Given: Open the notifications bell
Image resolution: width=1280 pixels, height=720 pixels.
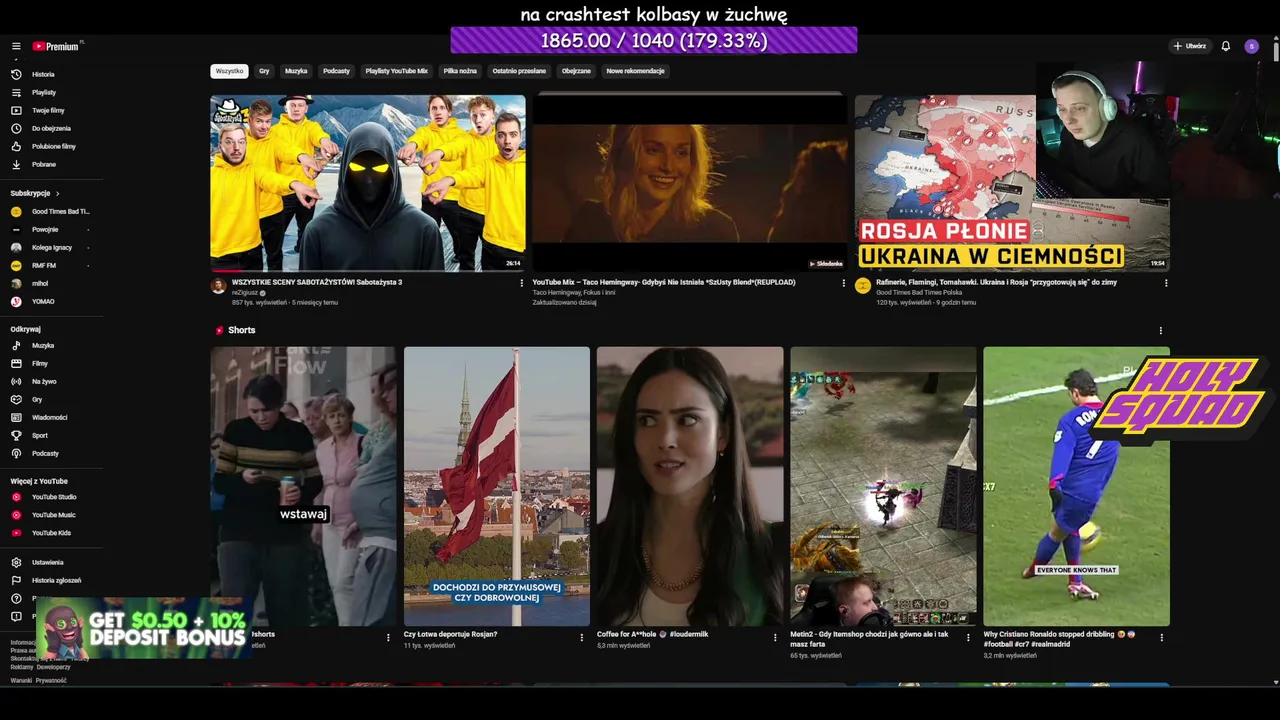Looking at the screenshot, I should [1226, 46].
